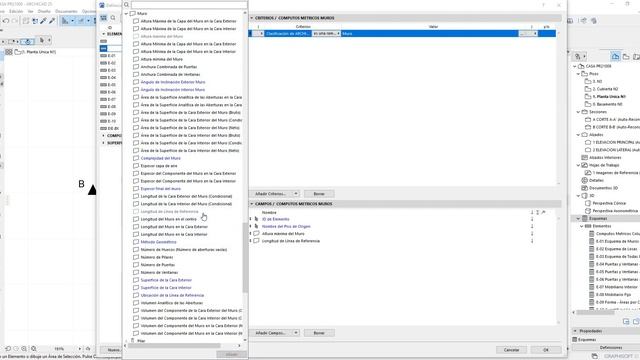The height and width of the screenshot is (360, 640).
Task: Check 'Número de Pilares' field checkbox
Action: [x=136, y=257]
